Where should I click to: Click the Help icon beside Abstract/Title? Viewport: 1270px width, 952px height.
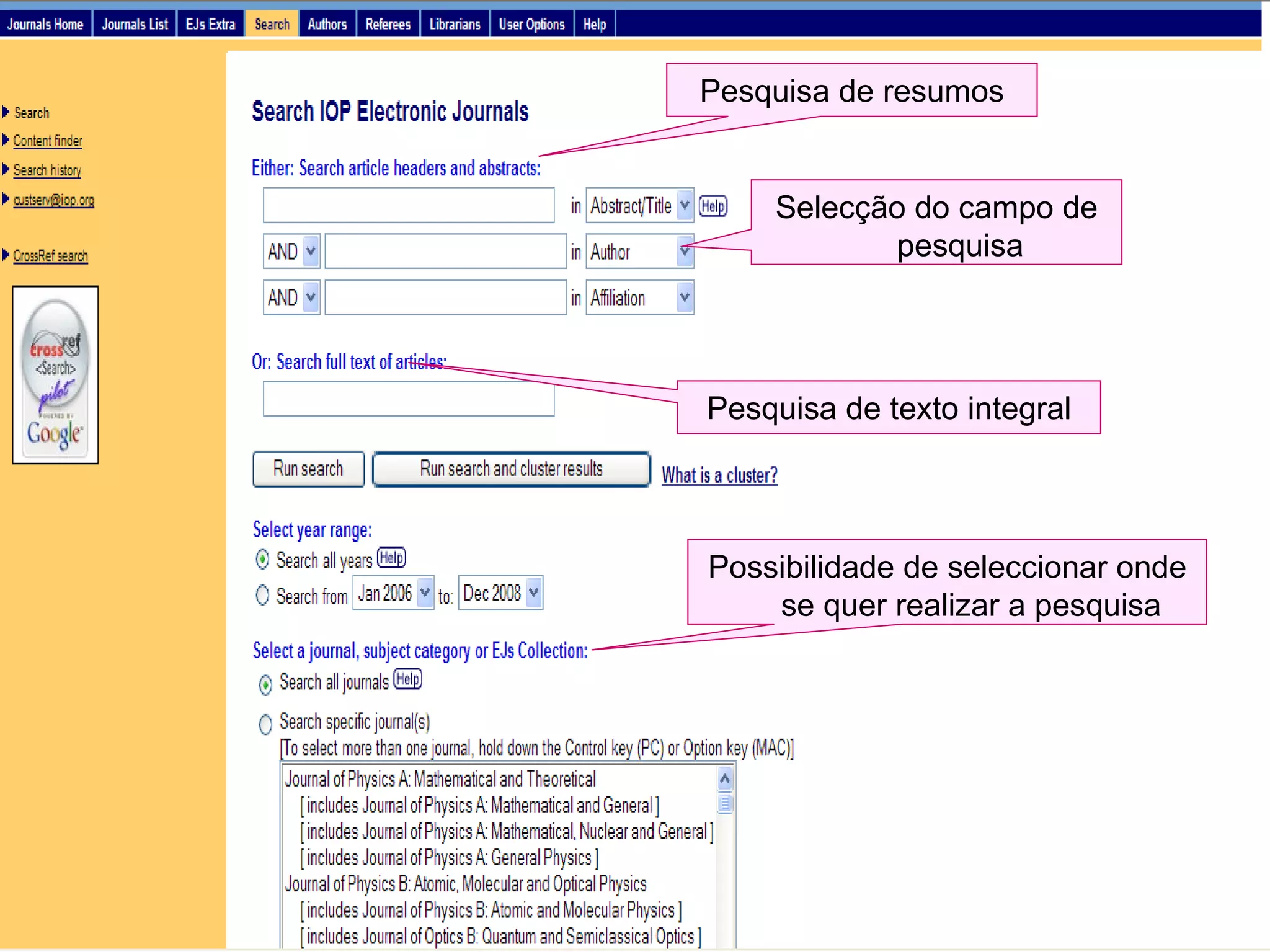713,206
